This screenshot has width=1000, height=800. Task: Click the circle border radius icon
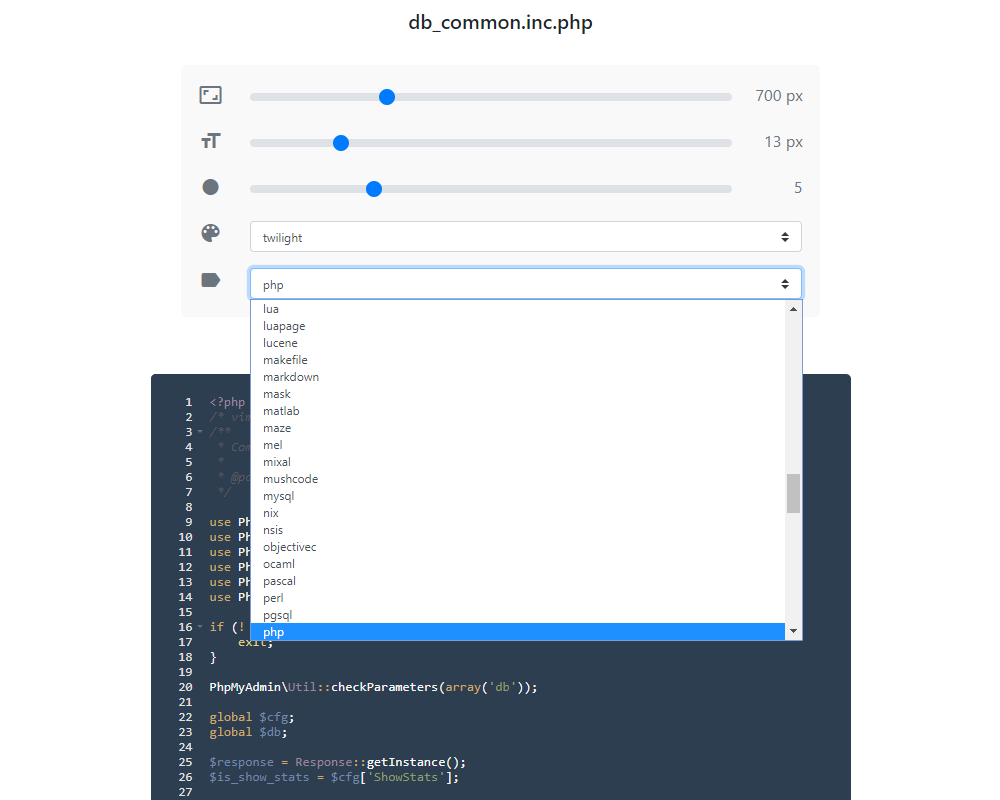click(x=210, y=188)
